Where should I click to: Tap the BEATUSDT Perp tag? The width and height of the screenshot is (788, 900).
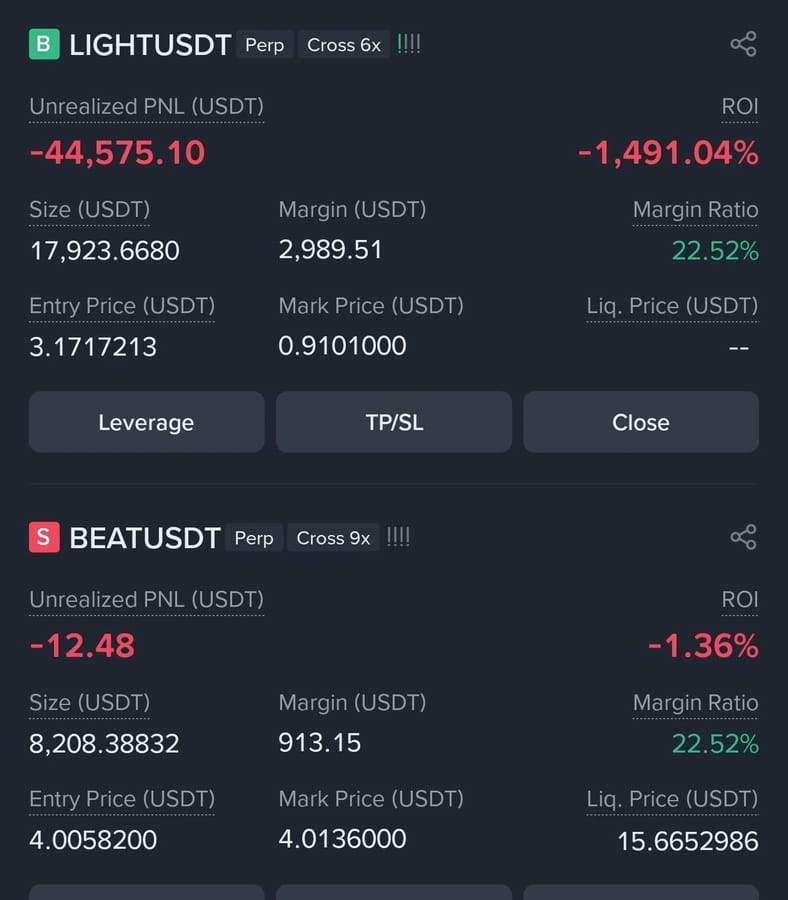point(254,538)
